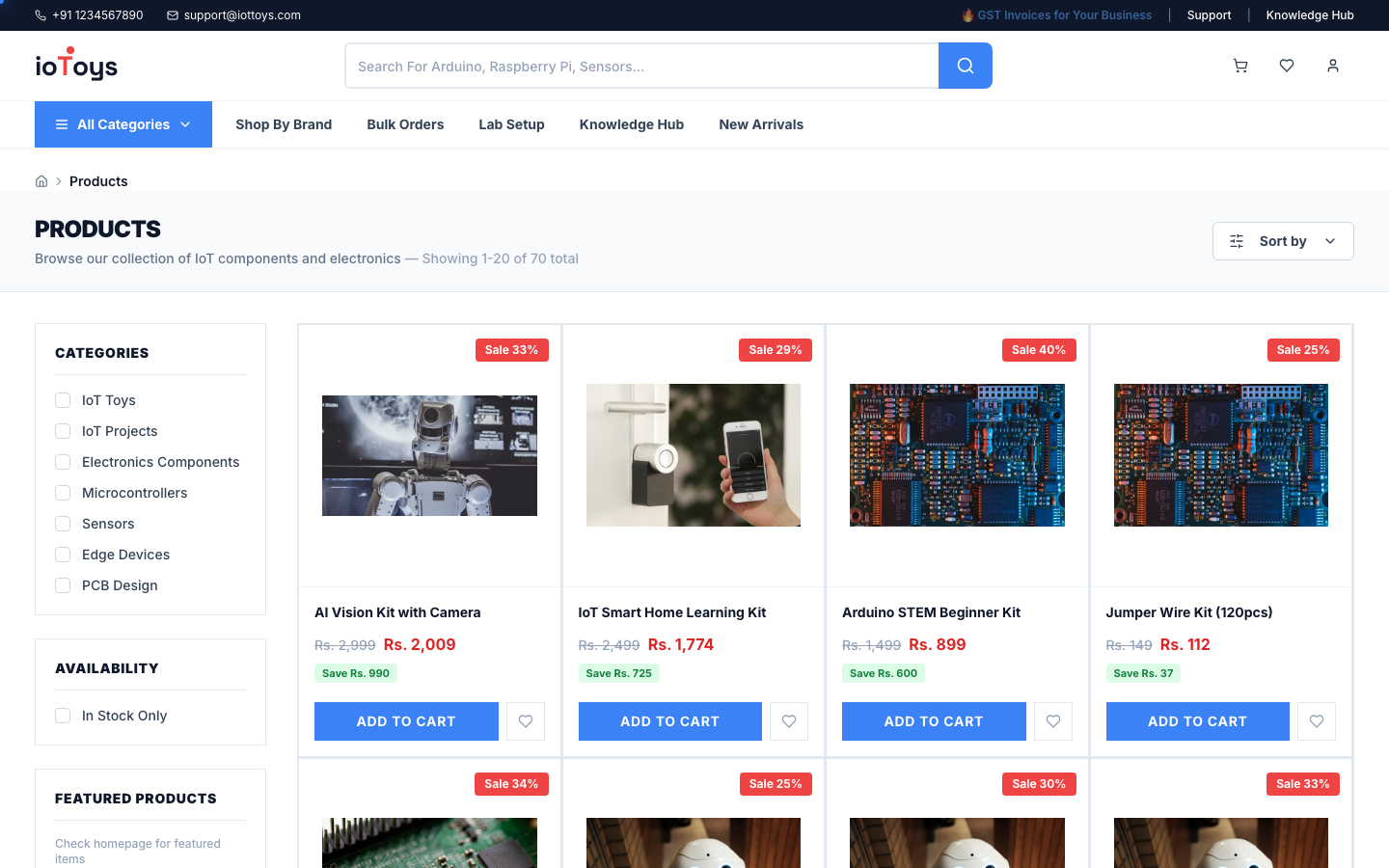
Task: Expand the All Categories dropdown
Action: coord(123,124)
